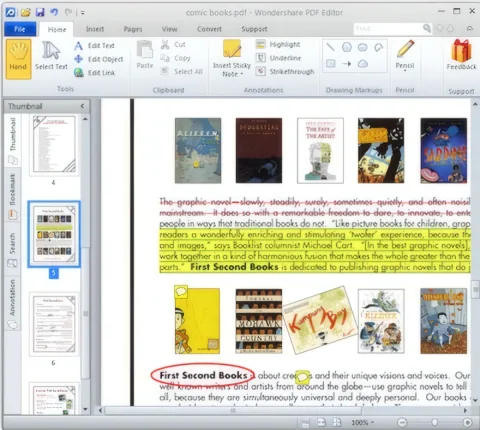The height and width of the screenshot is (430, 480).
Task: Click Select All in Clipboard group
Action: tap(182, 71)
